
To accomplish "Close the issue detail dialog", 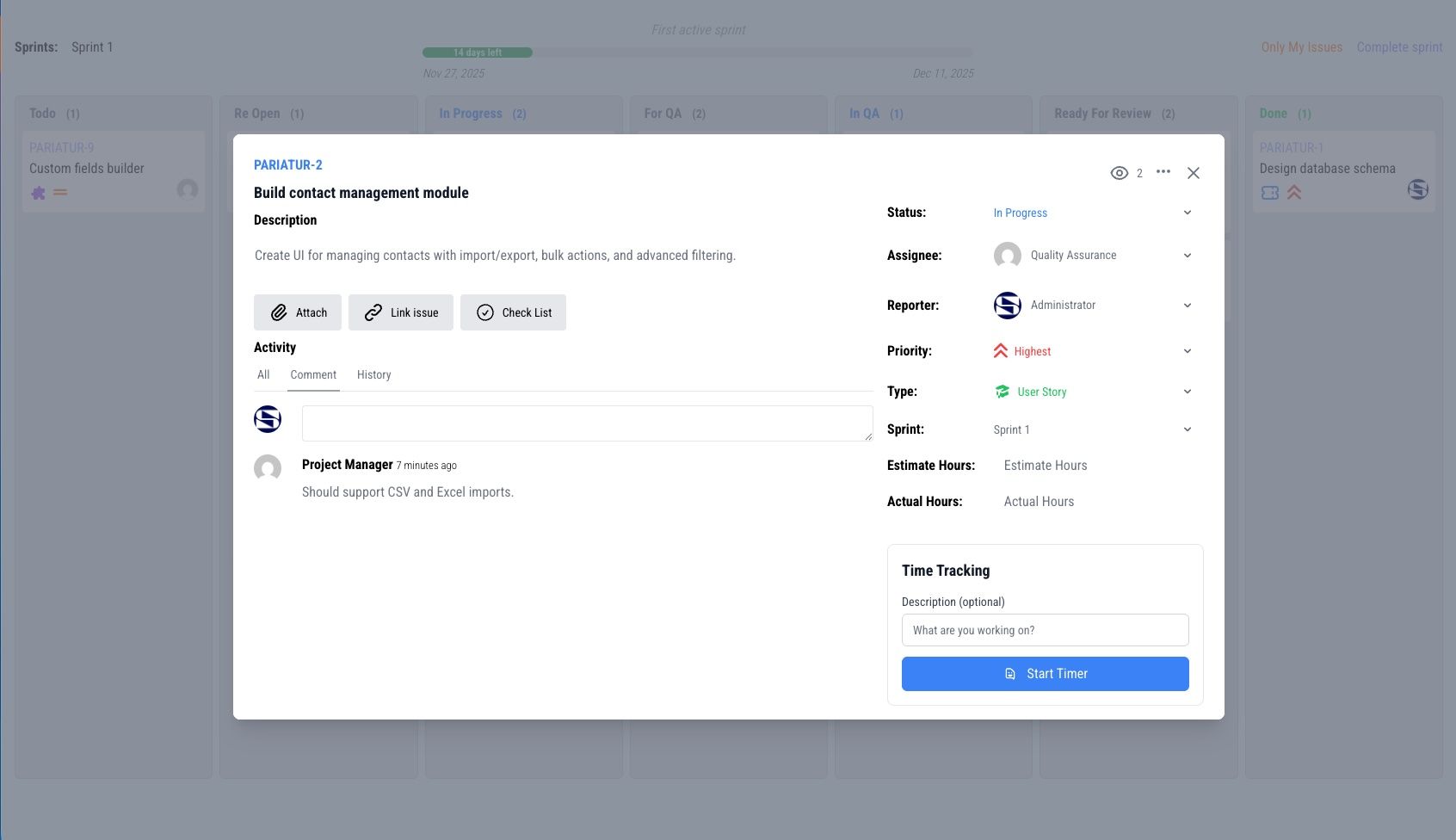I will 1193,173.
